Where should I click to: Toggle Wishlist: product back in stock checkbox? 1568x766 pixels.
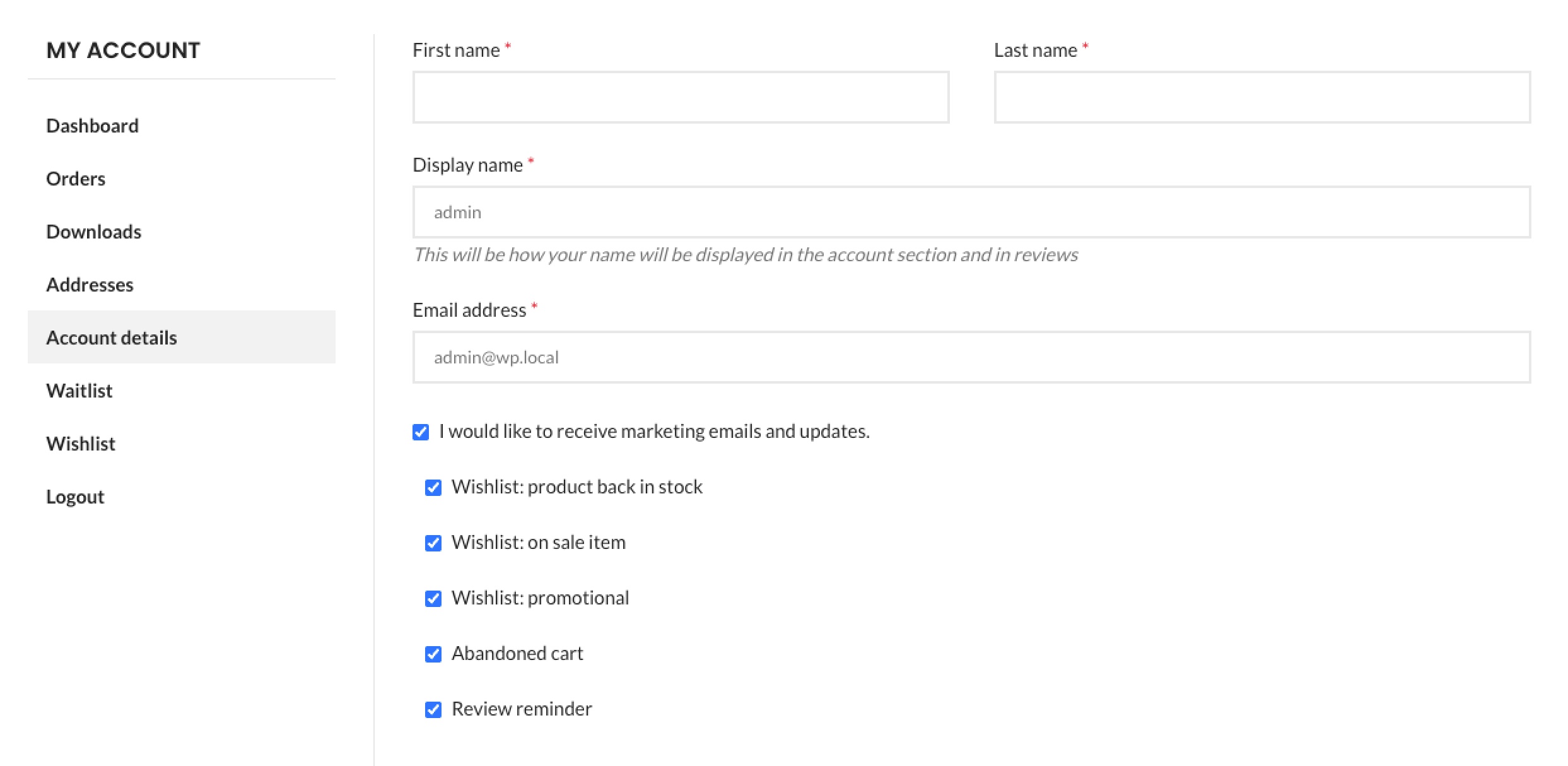tap(433, 488)
